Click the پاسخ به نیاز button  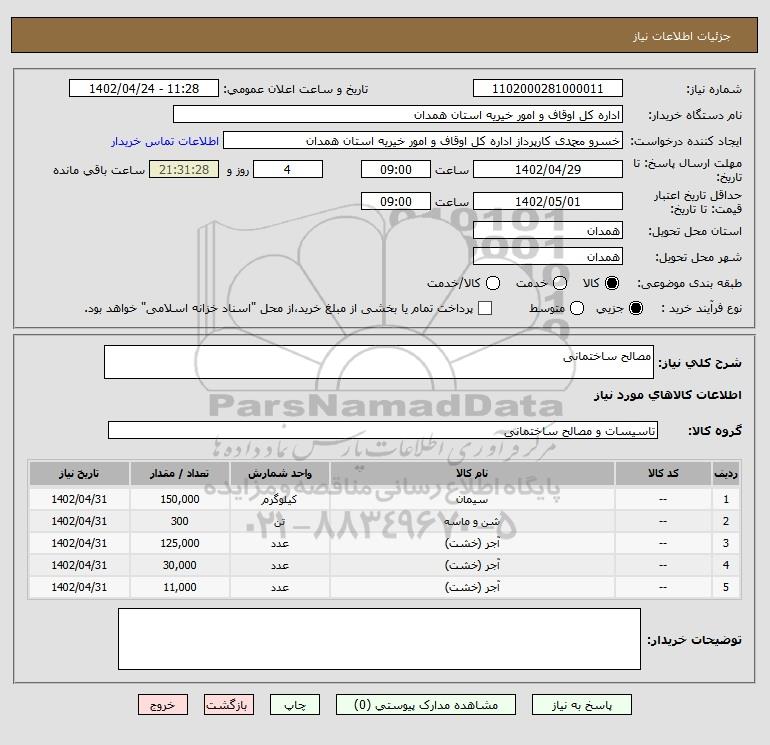tap(582, 705)
